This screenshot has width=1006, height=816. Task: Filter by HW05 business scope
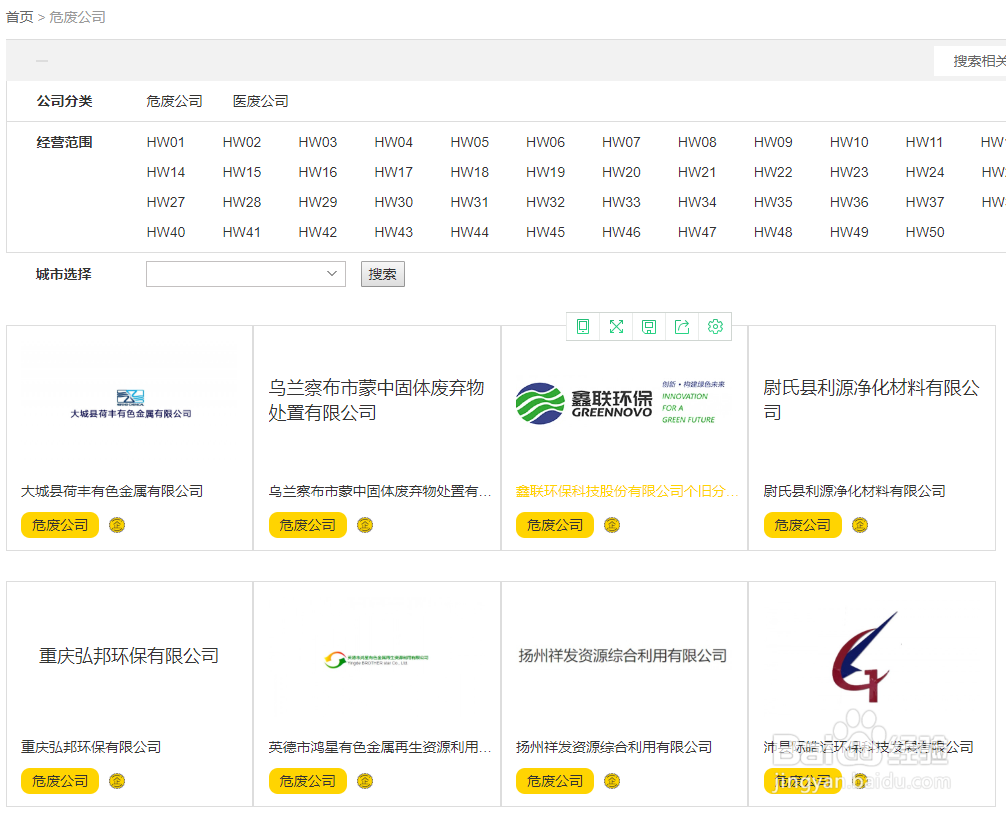pos(470,142)
